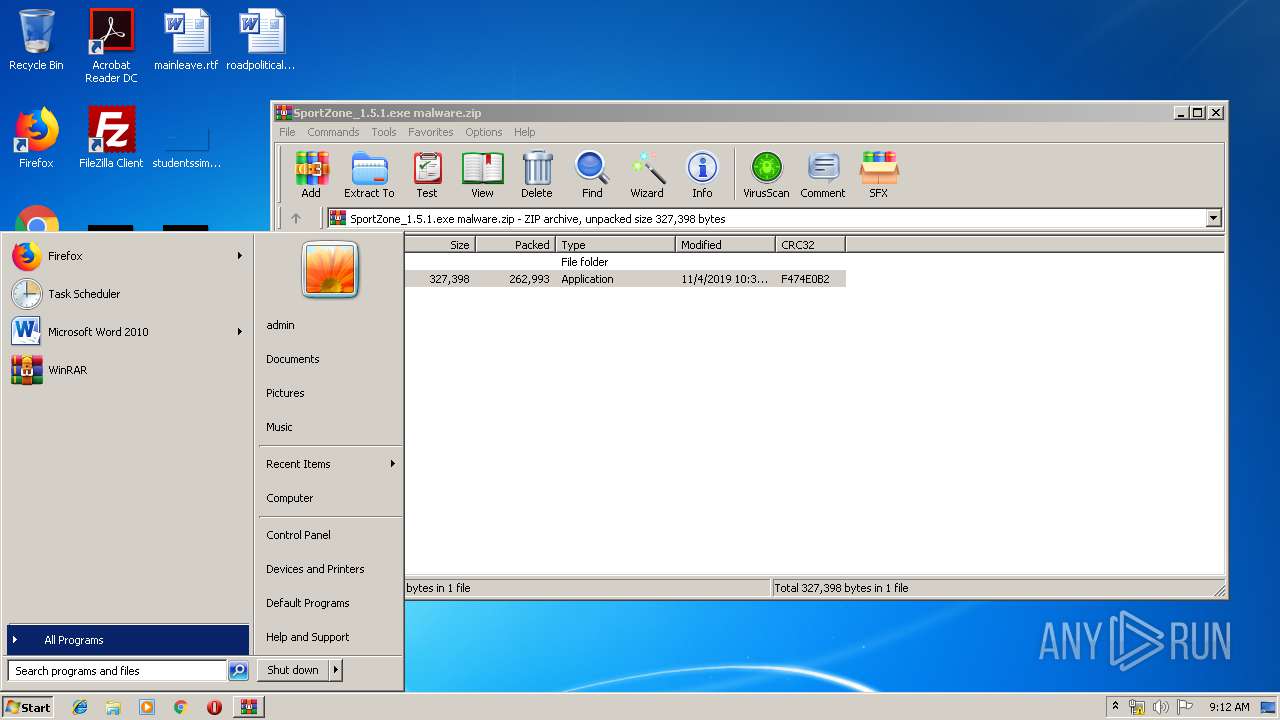Open the Comment tool
The width and height of the screenshot is (1280, 720).
click(x=823, y=175)
